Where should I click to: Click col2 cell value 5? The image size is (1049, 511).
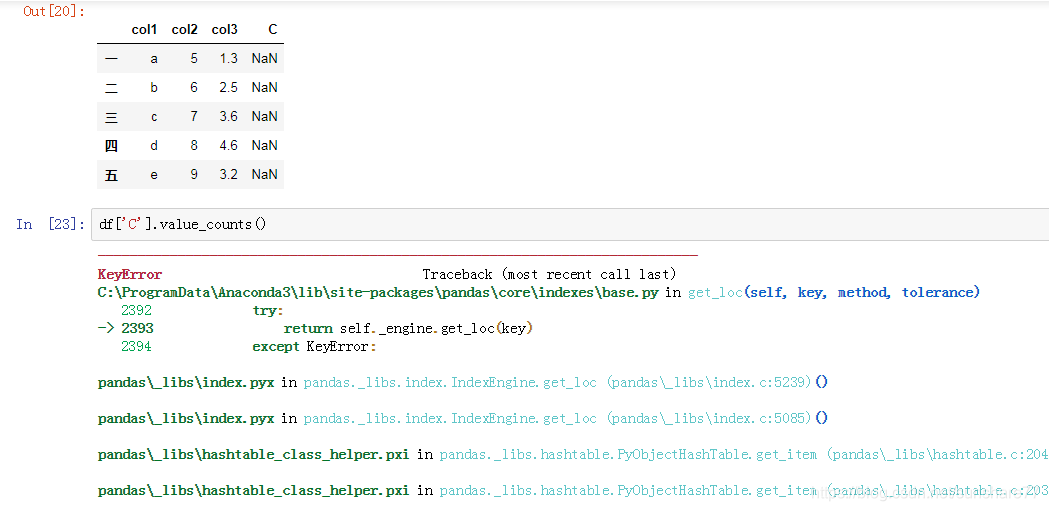194,59
